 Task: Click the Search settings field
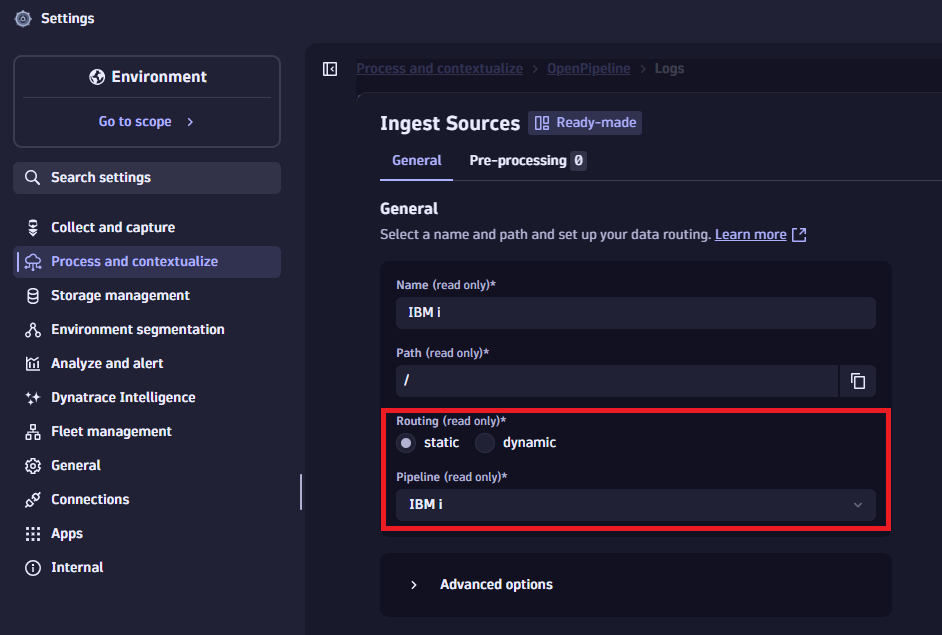(x=147, y=178)
